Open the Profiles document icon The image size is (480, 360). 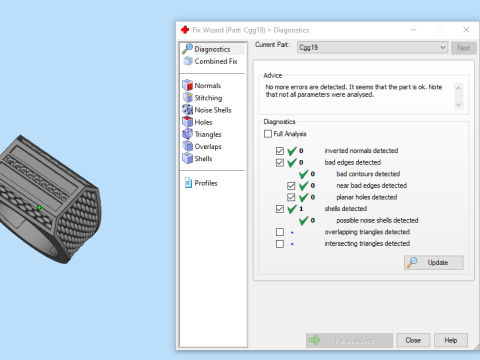[x=188, y=183]
